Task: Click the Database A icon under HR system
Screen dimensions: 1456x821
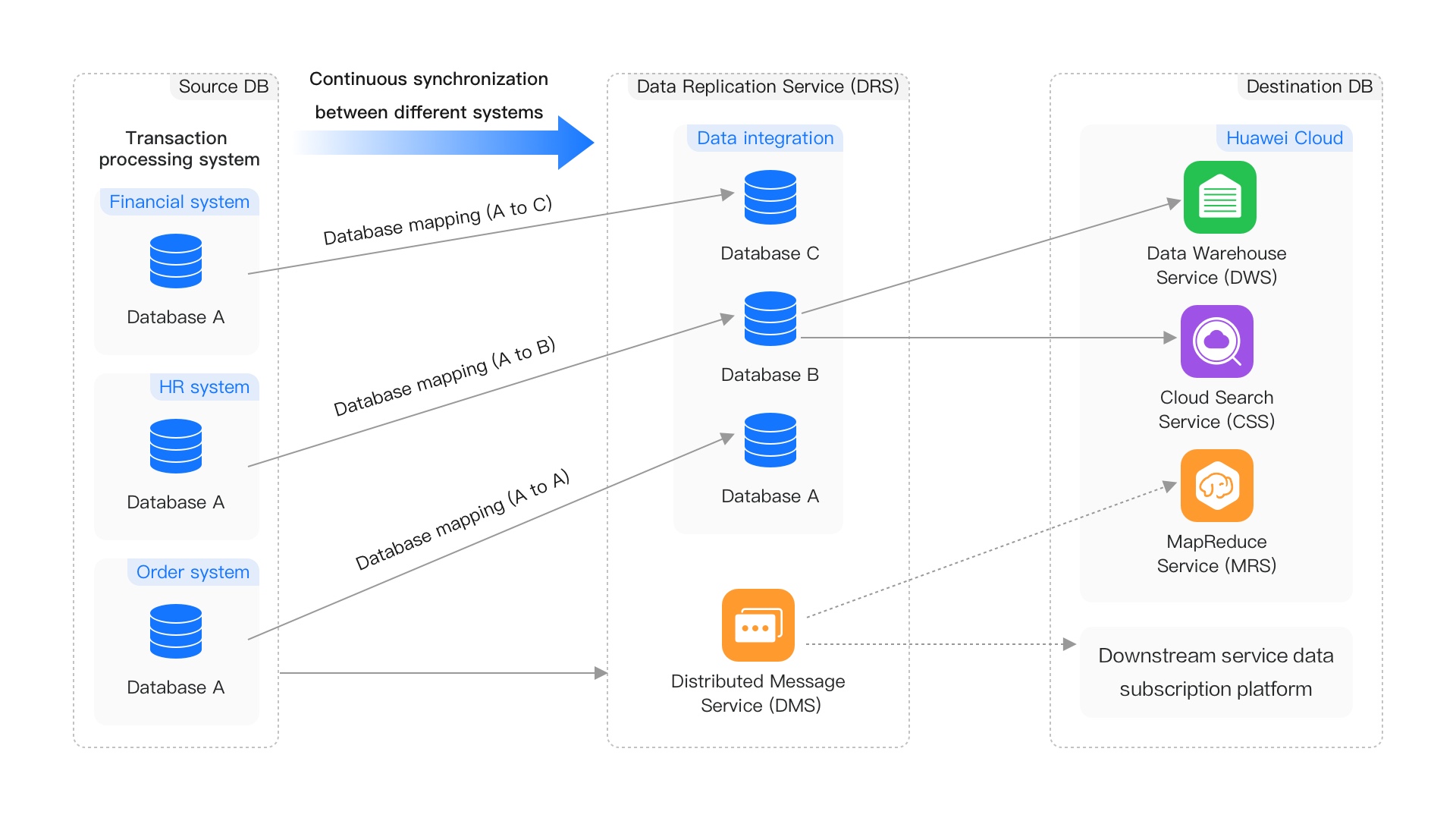Action: point(176,447)
